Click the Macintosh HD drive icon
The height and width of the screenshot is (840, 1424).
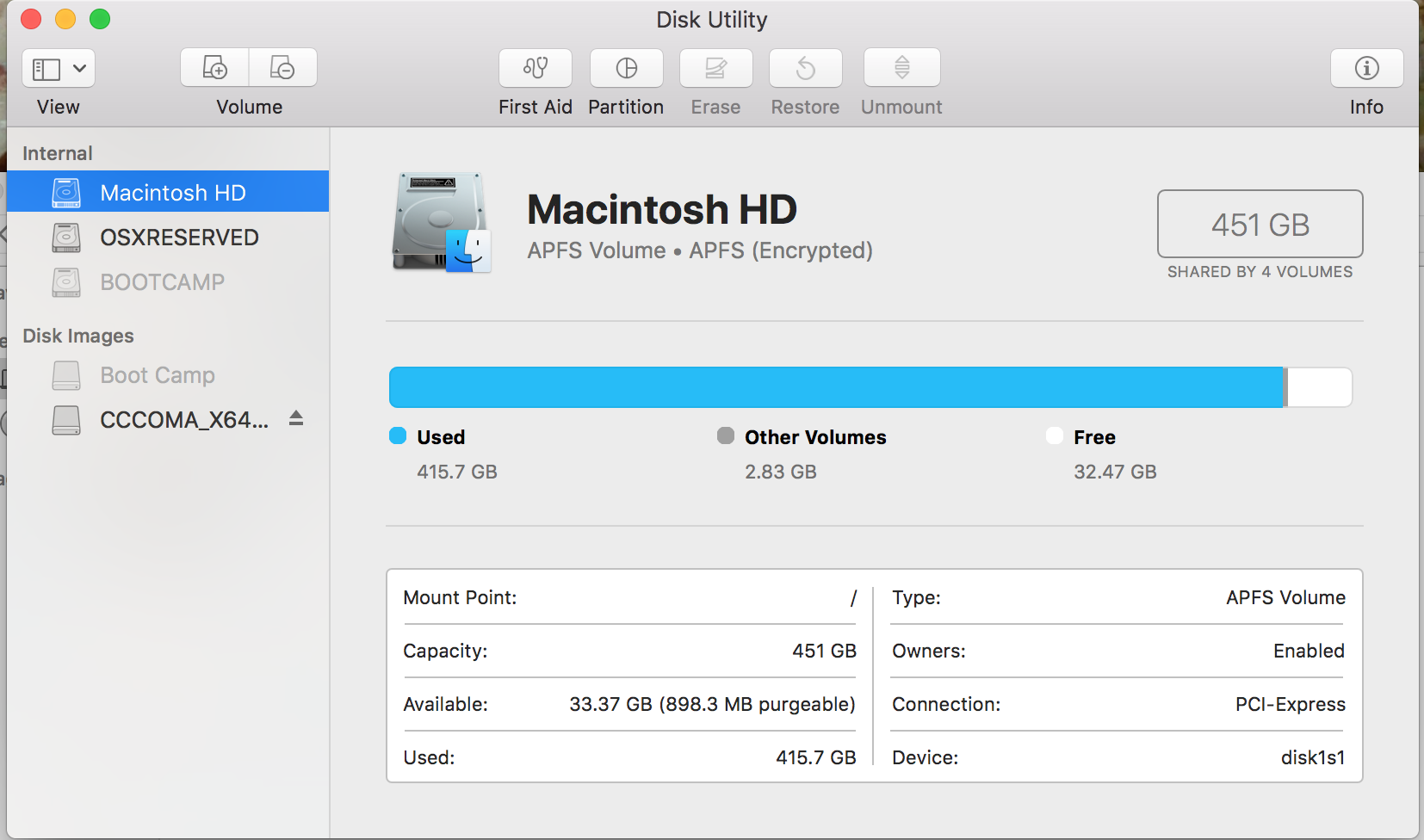click(443, 222)
